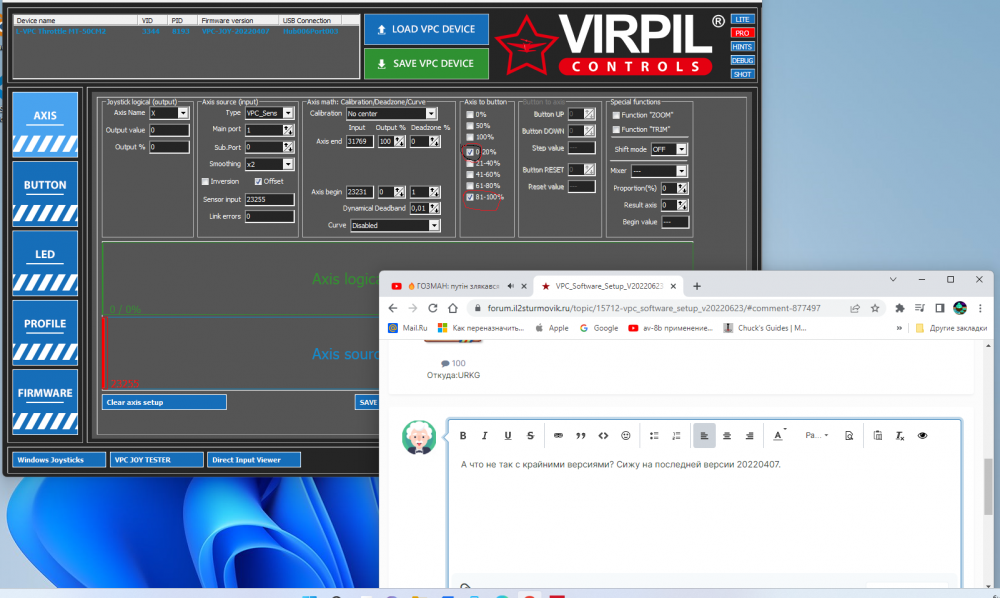This screenshot has width=1000, height=598.
Task: Open Direct Input Viewer
Action: (x=254, y=460)
